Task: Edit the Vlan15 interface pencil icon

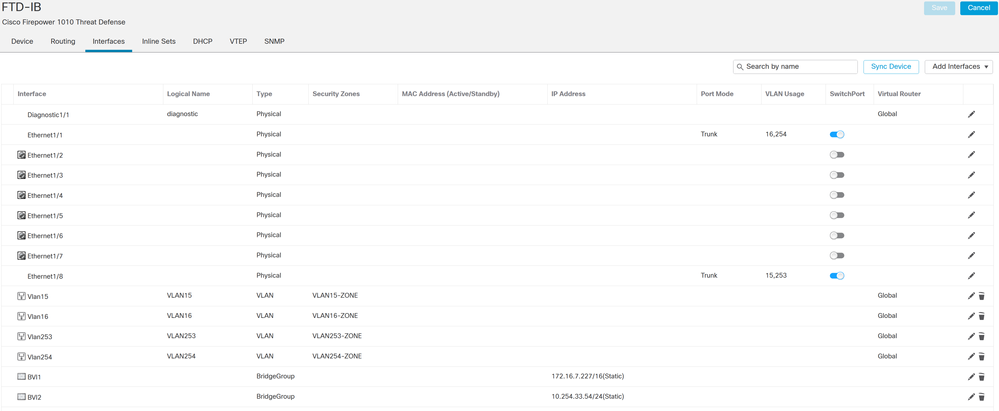Action: (971, 296)
